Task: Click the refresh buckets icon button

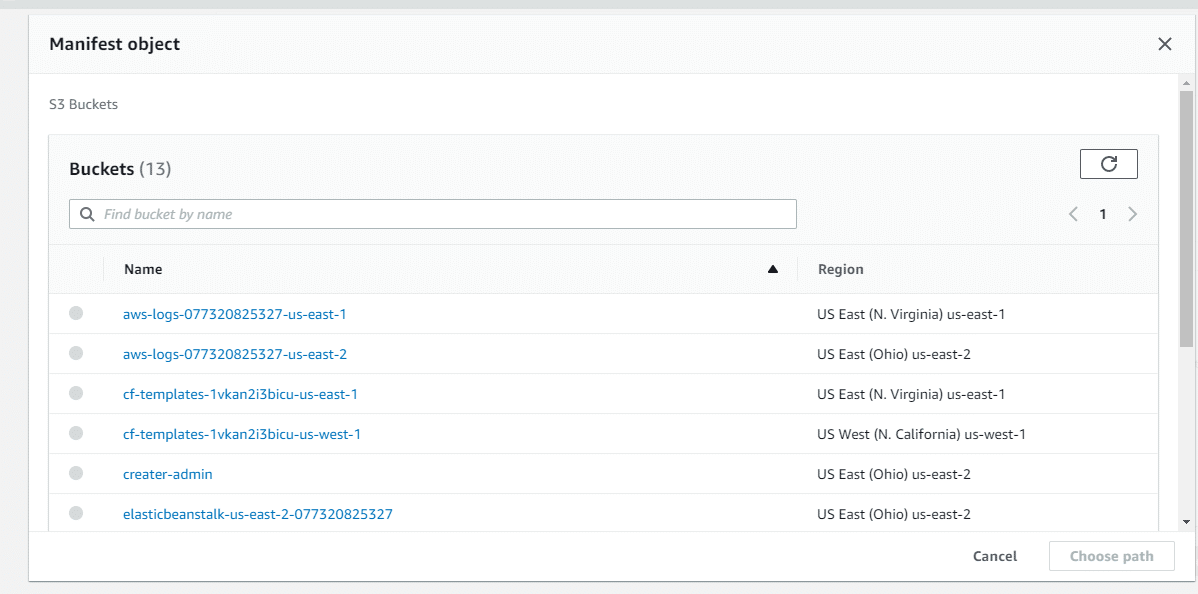Action: pos(1109,164)
